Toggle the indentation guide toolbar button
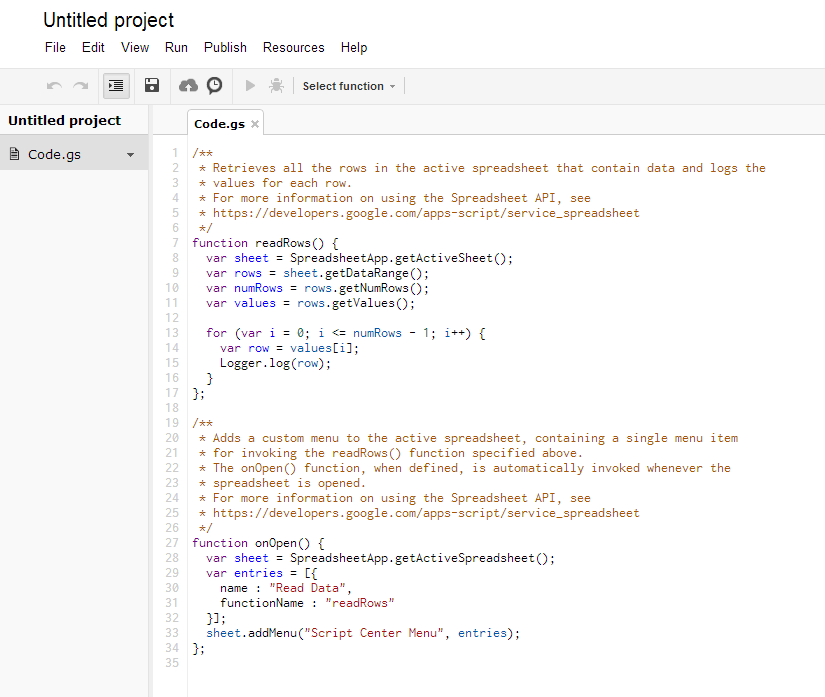The height and width of the screenshot is (697, 825). [116, 85]
